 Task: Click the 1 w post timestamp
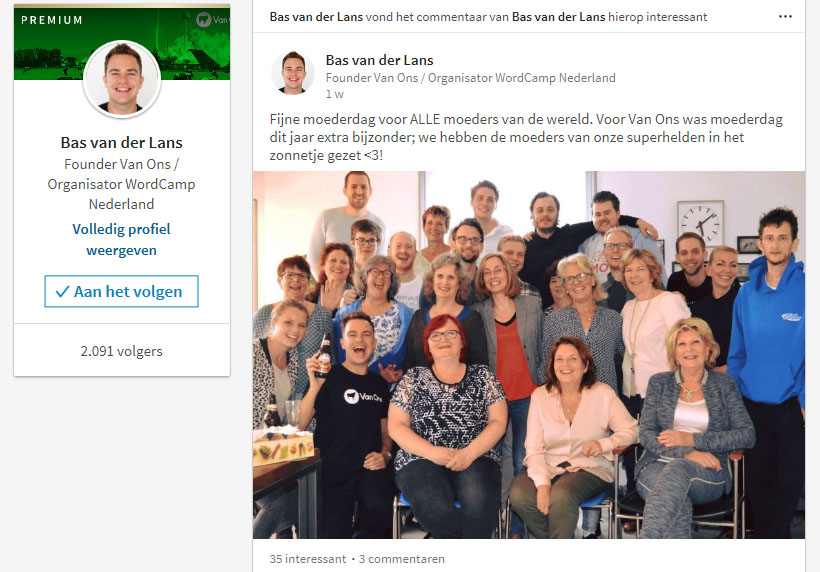(x=335, y=94)
